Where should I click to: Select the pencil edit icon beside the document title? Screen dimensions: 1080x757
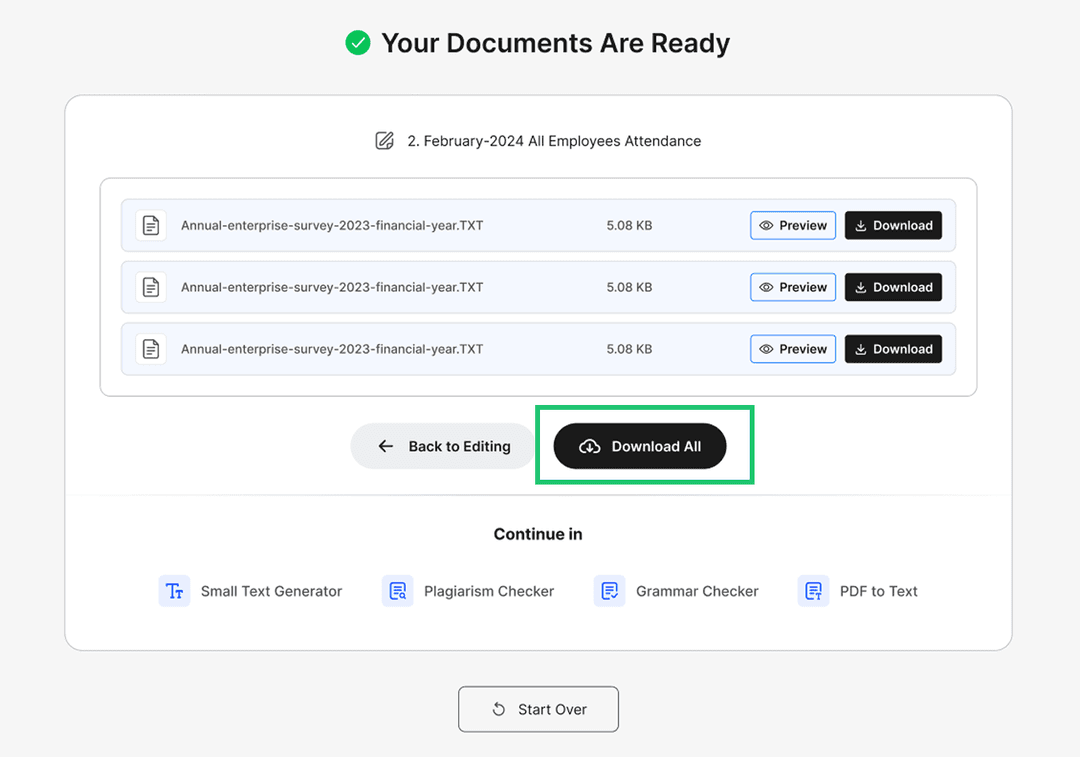[x=384, y=140]
